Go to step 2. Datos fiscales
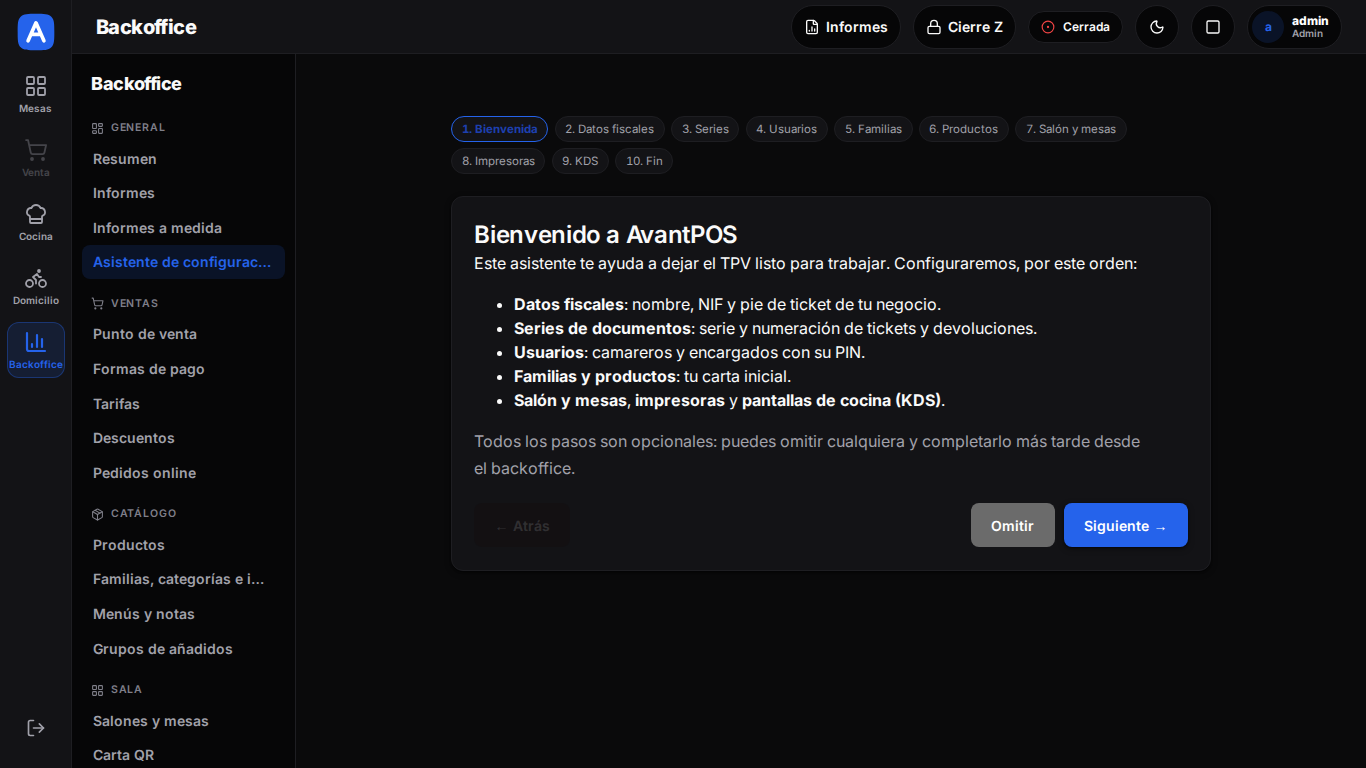Image resolution: width=1366 pixels, height=768 pixels. point(609,129)
